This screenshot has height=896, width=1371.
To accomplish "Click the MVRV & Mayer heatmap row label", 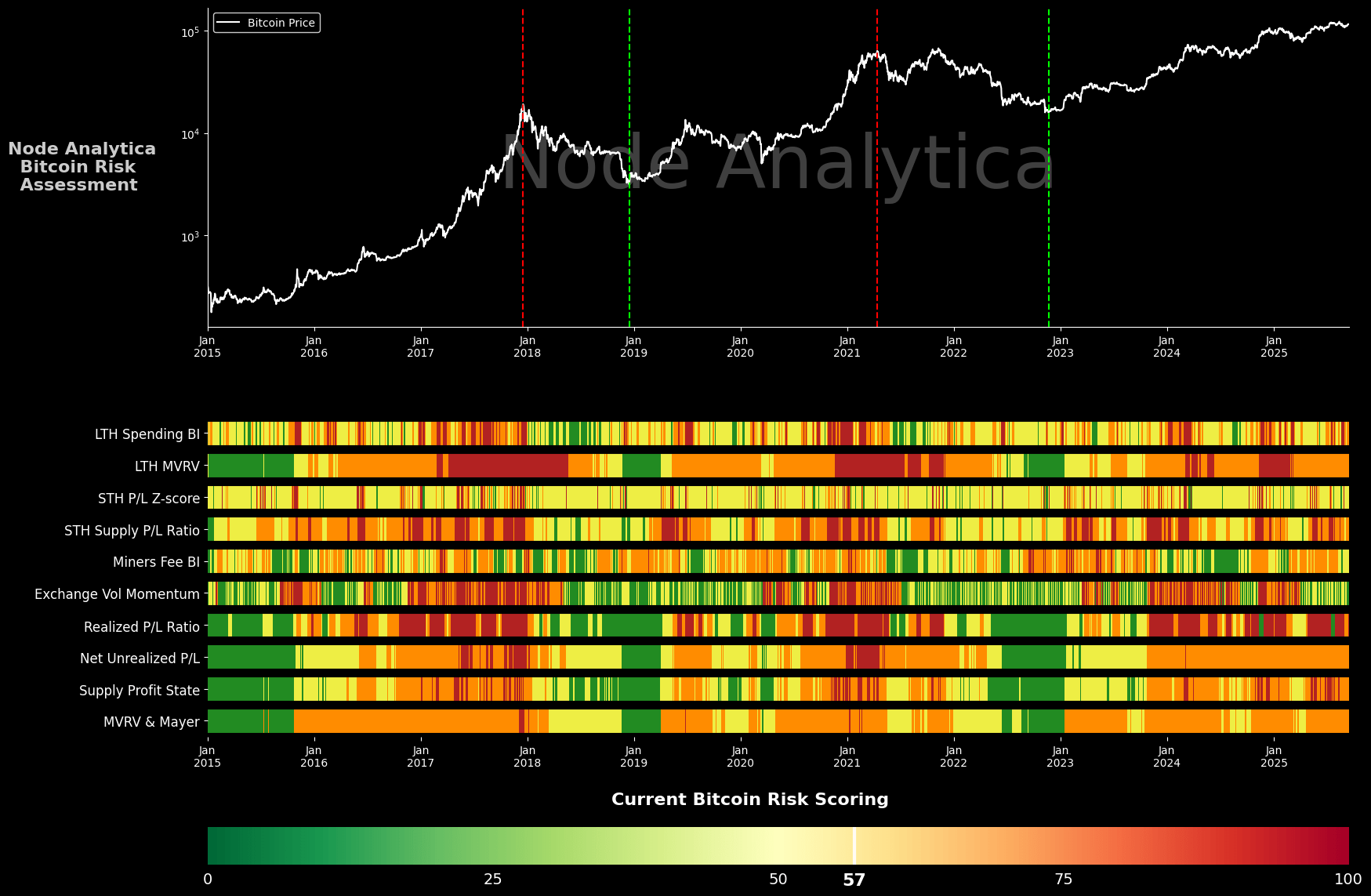I will 153,722.
